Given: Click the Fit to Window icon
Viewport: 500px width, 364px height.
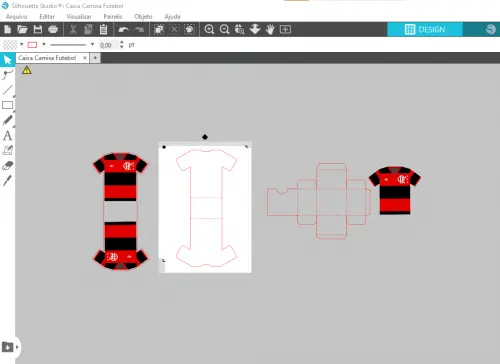Looking at the screenshot, I should click(285, 30).
